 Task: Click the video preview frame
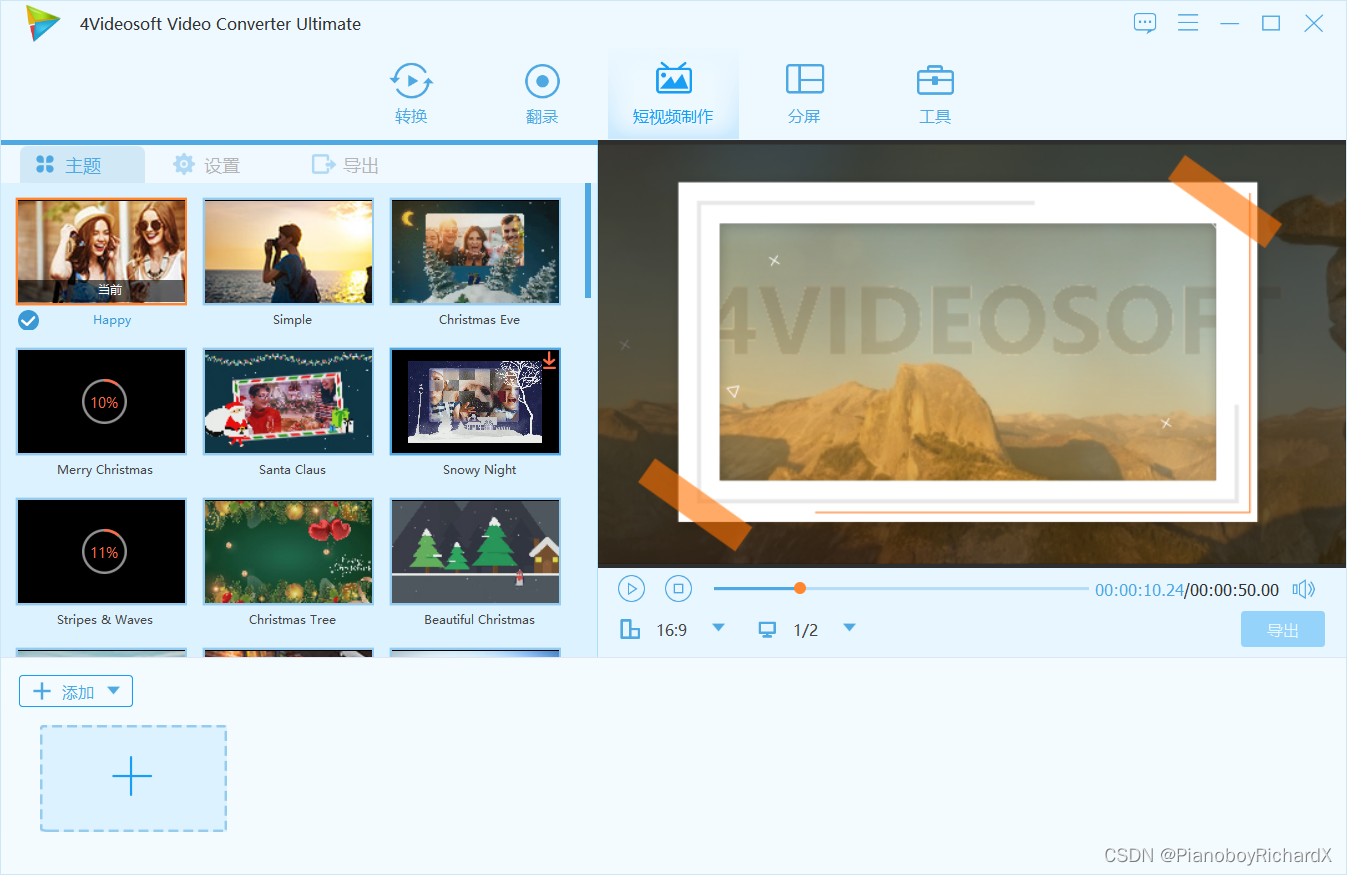pyautogui.click(x=972, y=355)
